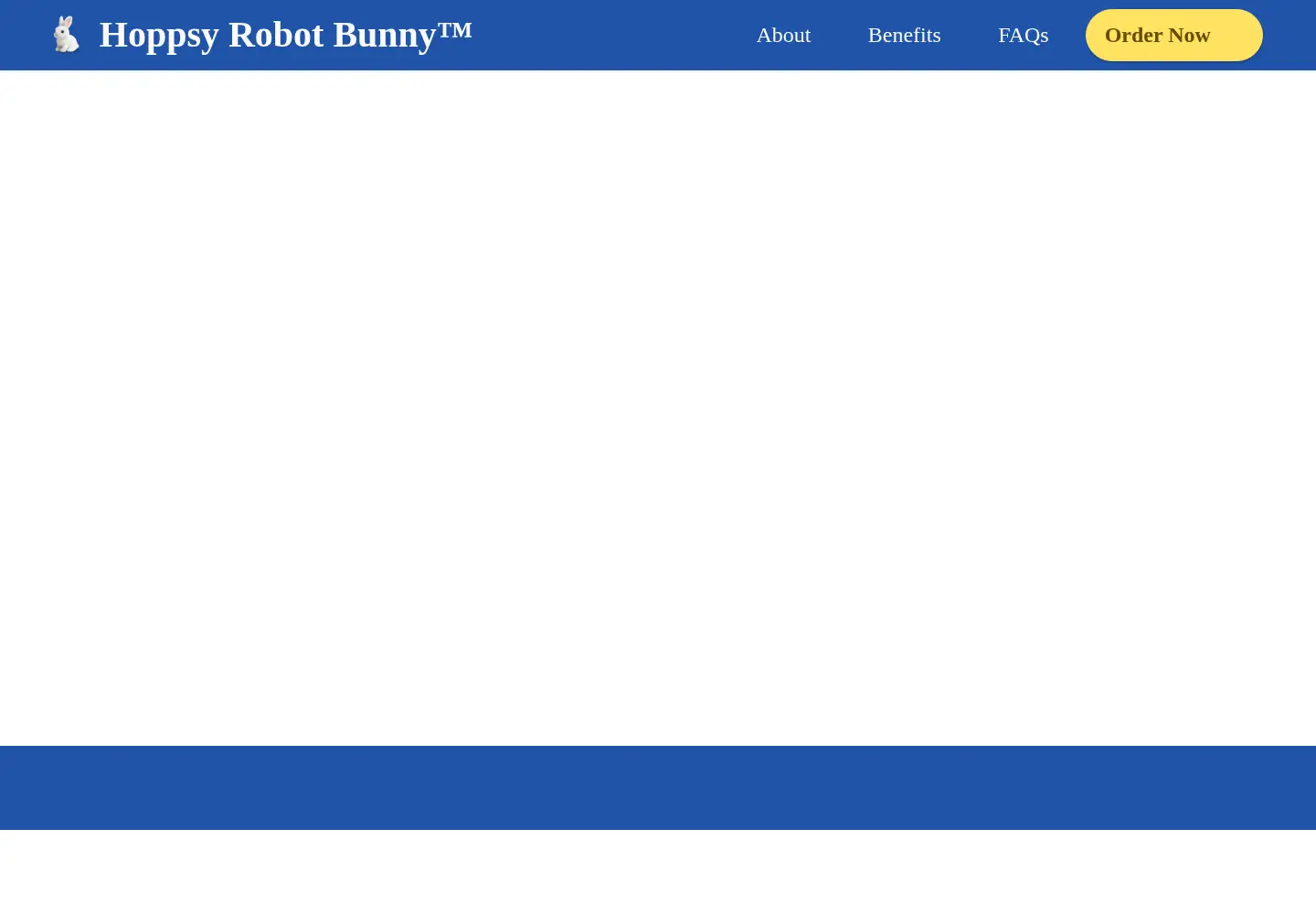This screenshot has height=914, width=1316.
Task: Open the About nav link
Action: coord(783,35)
